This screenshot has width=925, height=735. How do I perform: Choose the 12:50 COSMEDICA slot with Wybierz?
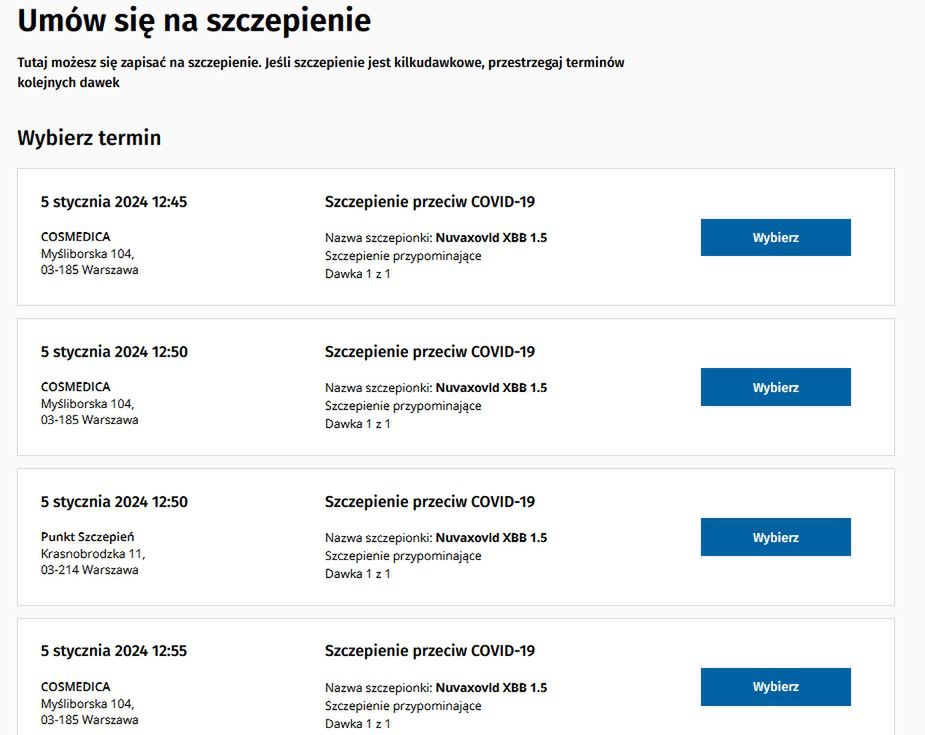click(775, 387)
